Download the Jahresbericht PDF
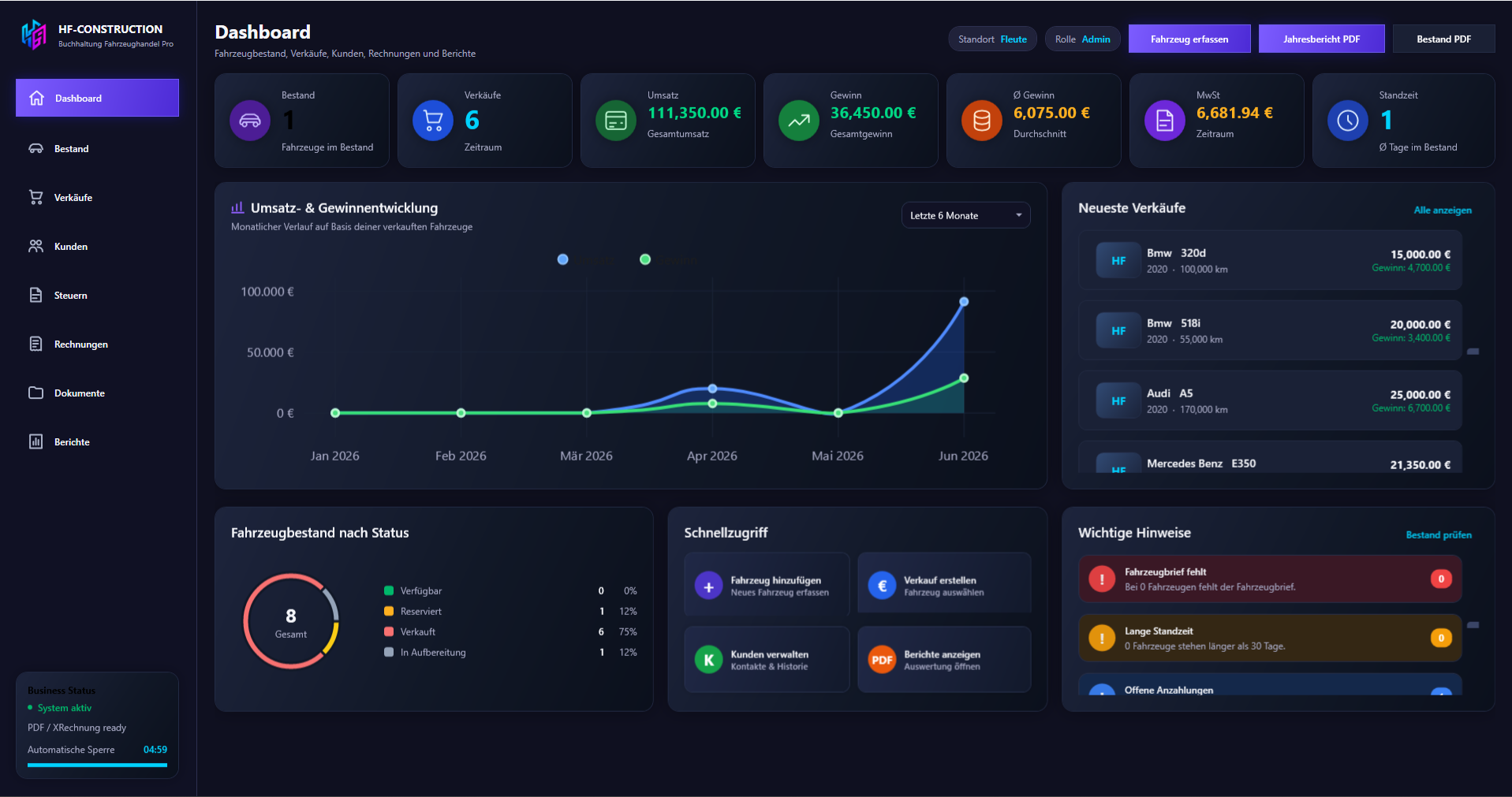 [x=1321, y=39]
